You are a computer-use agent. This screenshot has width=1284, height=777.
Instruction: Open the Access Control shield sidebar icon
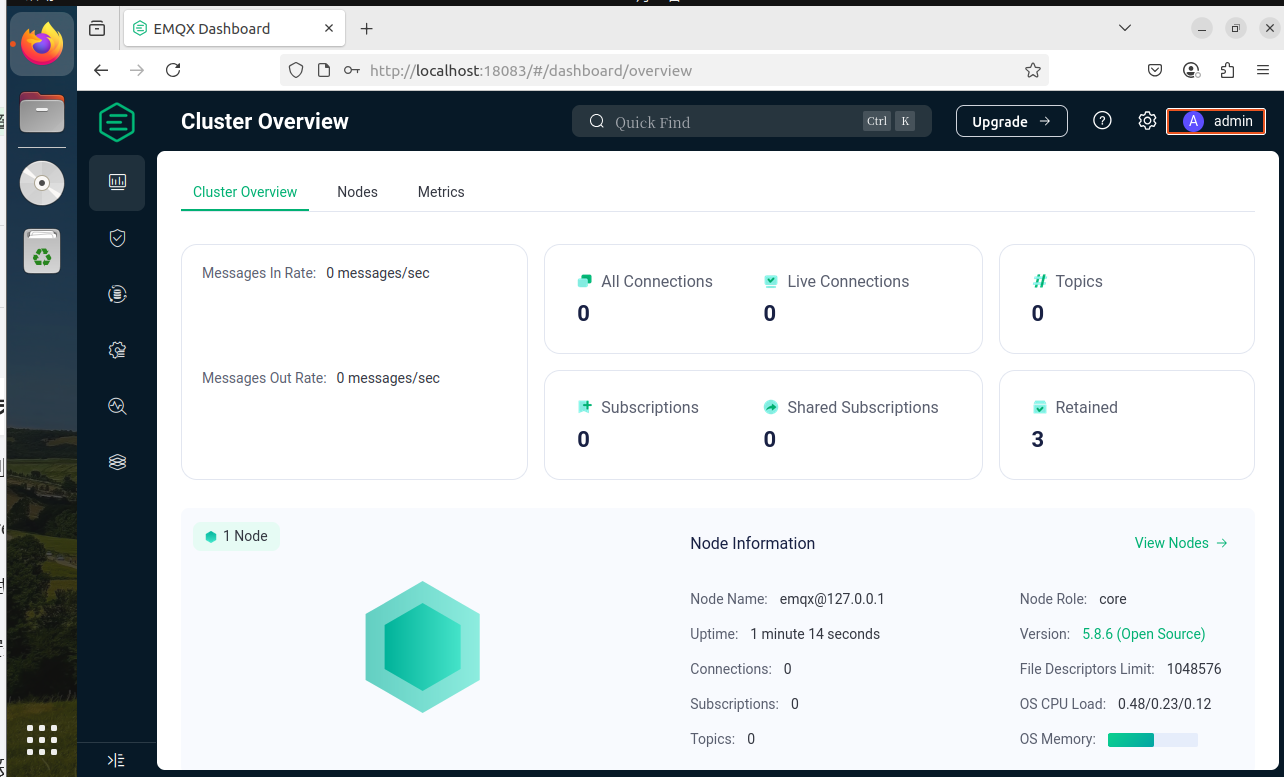pyautogui.click(x=117, y=238)
